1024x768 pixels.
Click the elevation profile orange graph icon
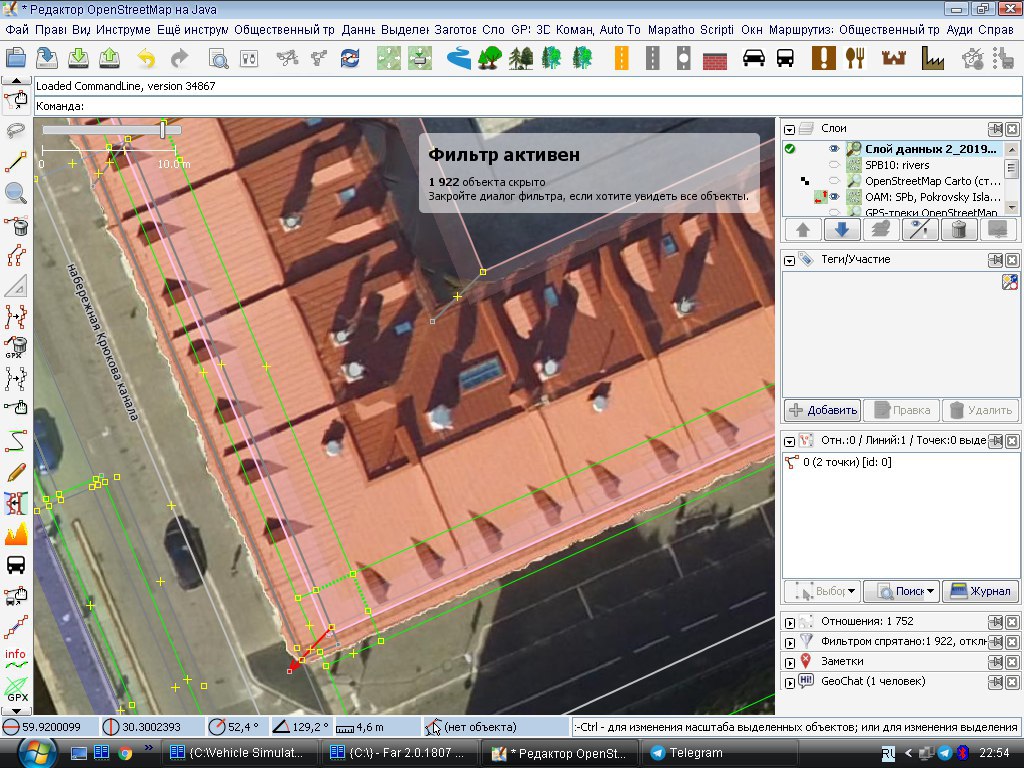tap(16, 534)
